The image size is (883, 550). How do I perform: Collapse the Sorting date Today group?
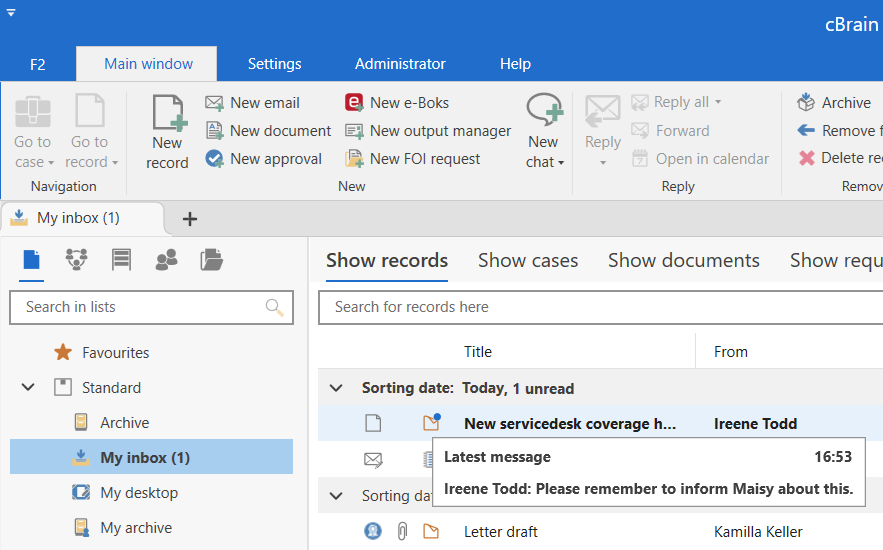coord(336,388)
